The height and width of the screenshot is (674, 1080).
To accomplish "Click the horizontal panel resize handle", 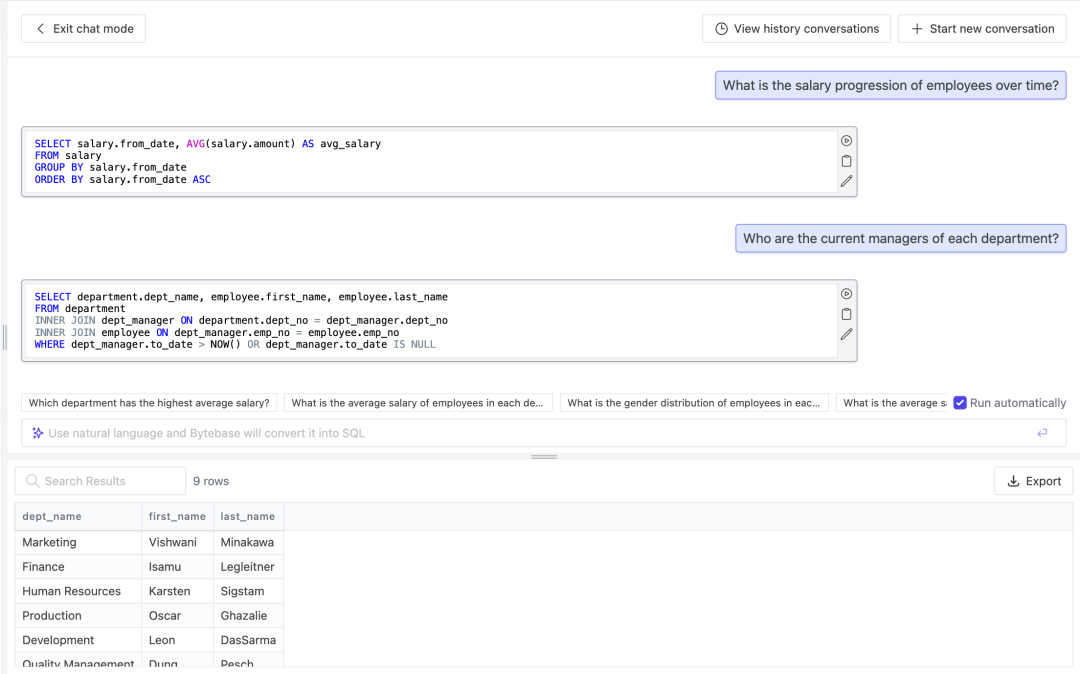I will point(544,457).
